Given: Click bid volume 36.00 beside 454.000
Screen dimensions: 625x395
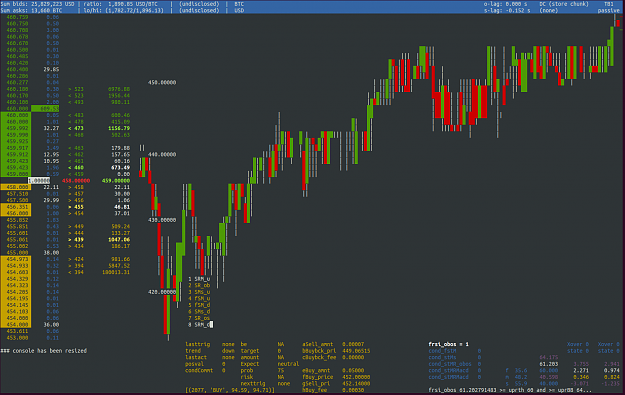Looking at the screenshot, I should point(51,324).
